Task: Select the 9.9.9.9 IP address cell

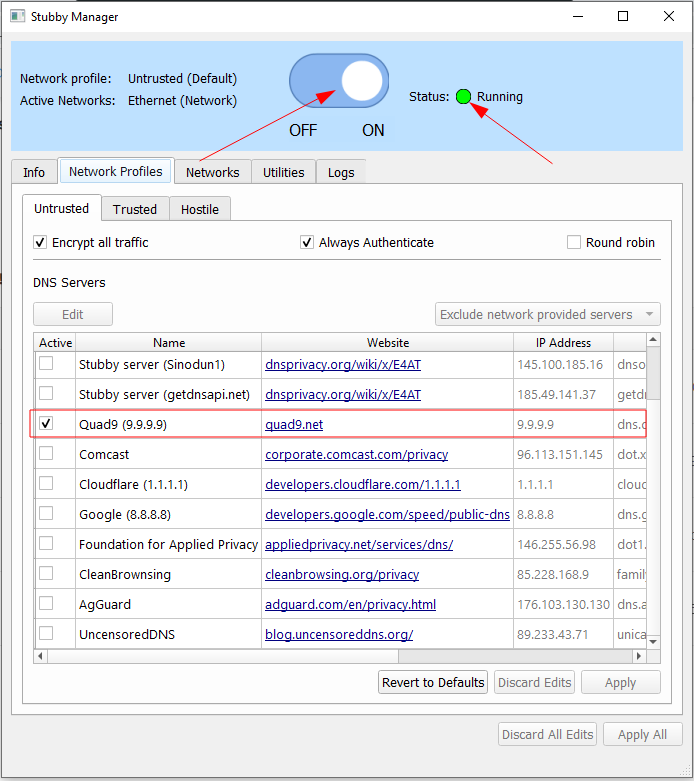Action: [563, 424]
